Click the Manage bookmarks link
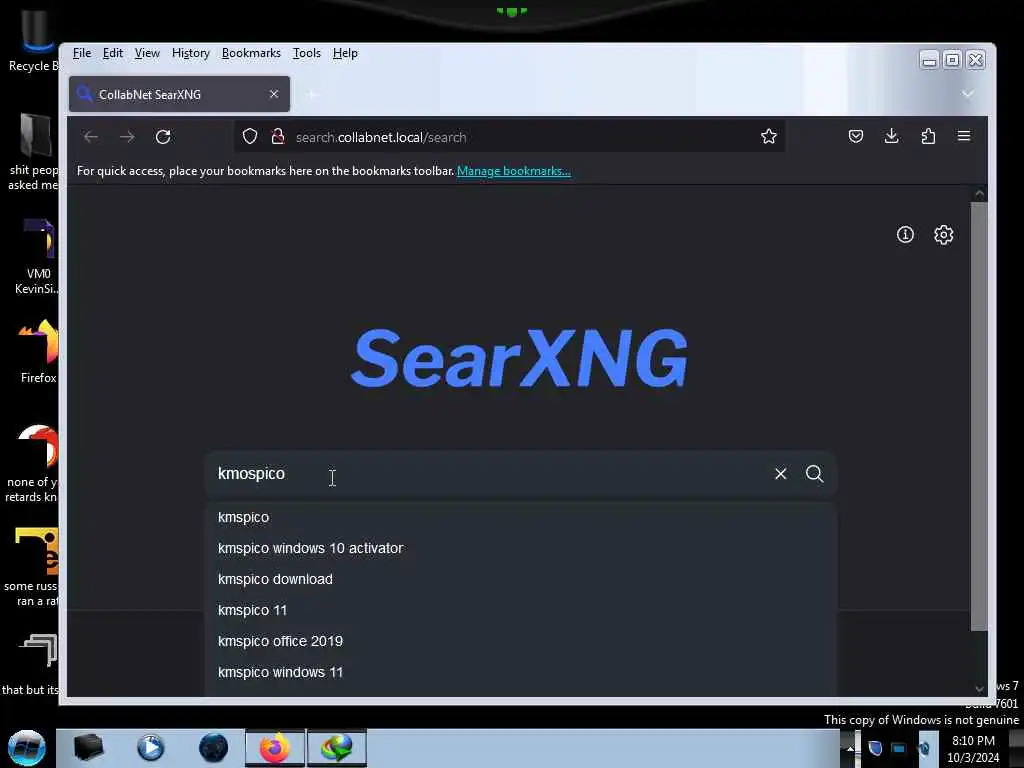Screen dimensions: 1024x768 [513, 171]
